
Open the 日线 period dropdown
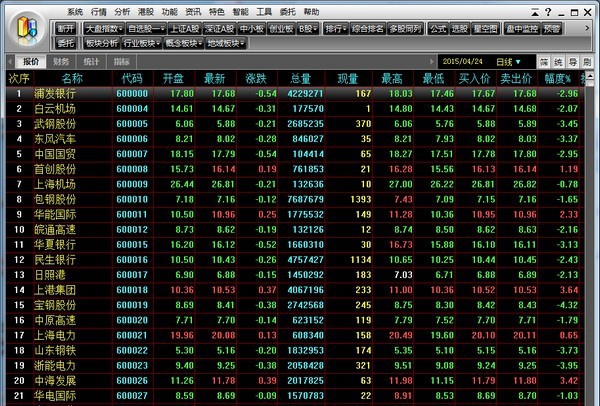(509, 62)
